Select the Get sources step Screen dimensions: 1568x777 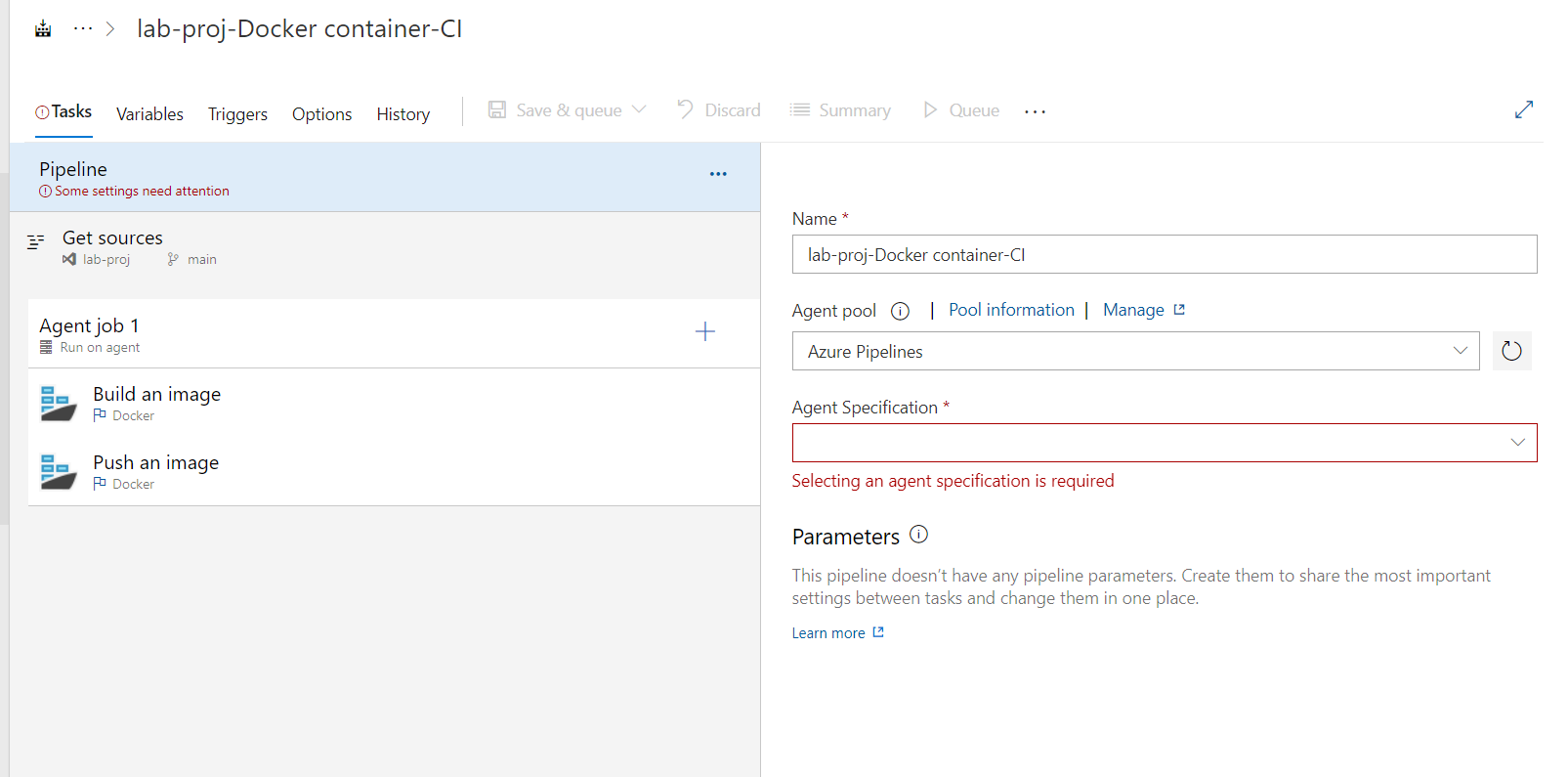point(385,247)
